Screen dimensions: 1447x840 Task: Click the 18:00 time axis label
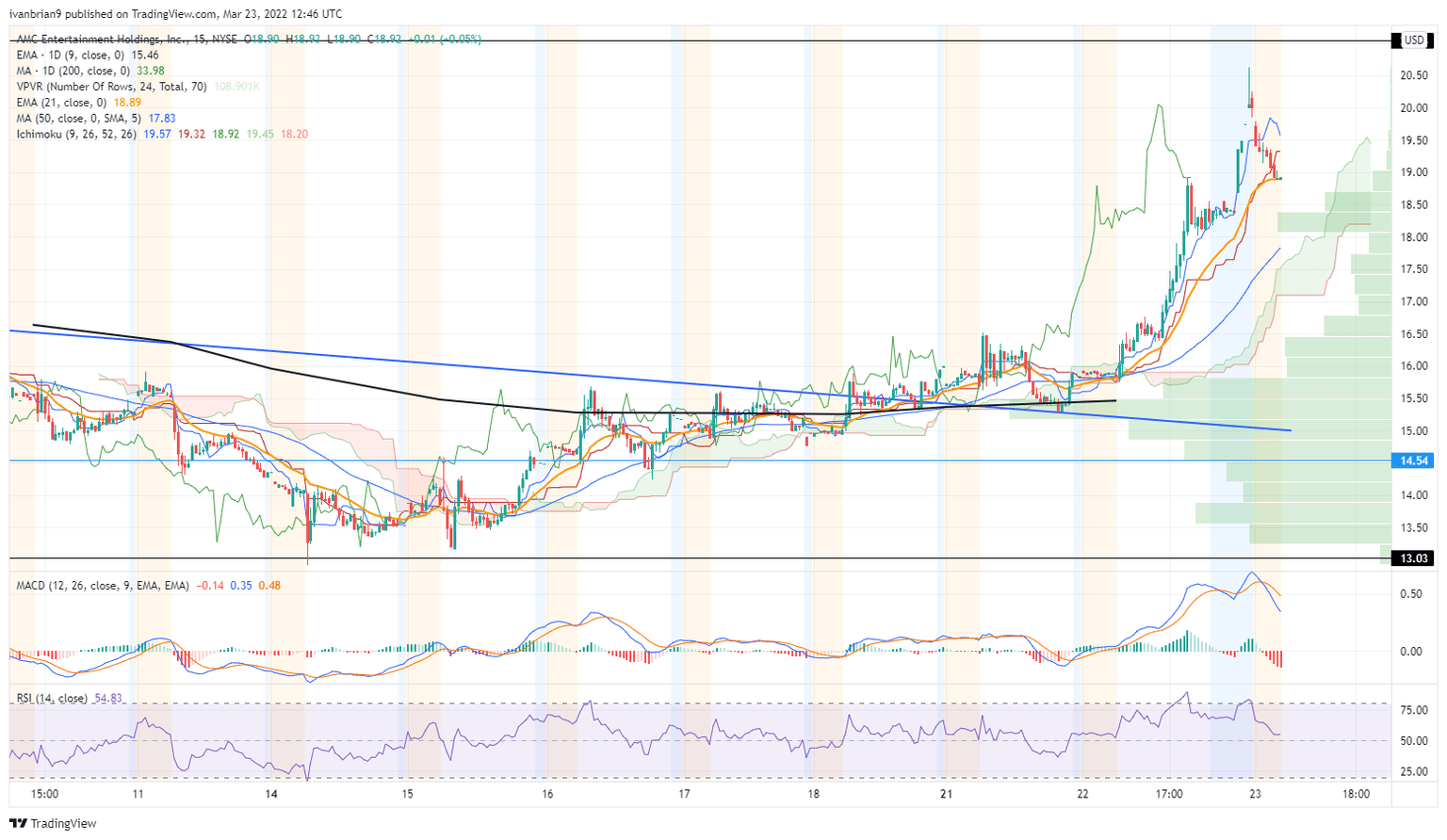[x=1356, y=795]
